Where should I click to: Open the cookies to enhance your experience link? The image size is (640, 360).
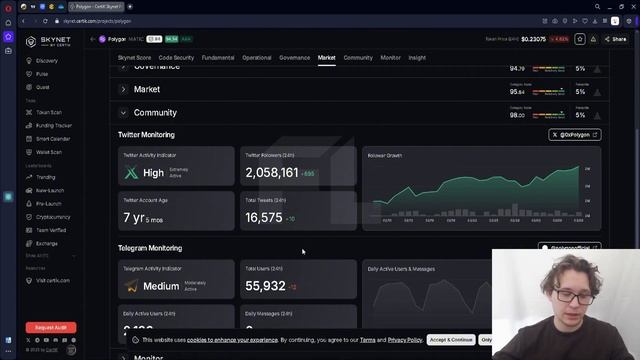(232, 340)
